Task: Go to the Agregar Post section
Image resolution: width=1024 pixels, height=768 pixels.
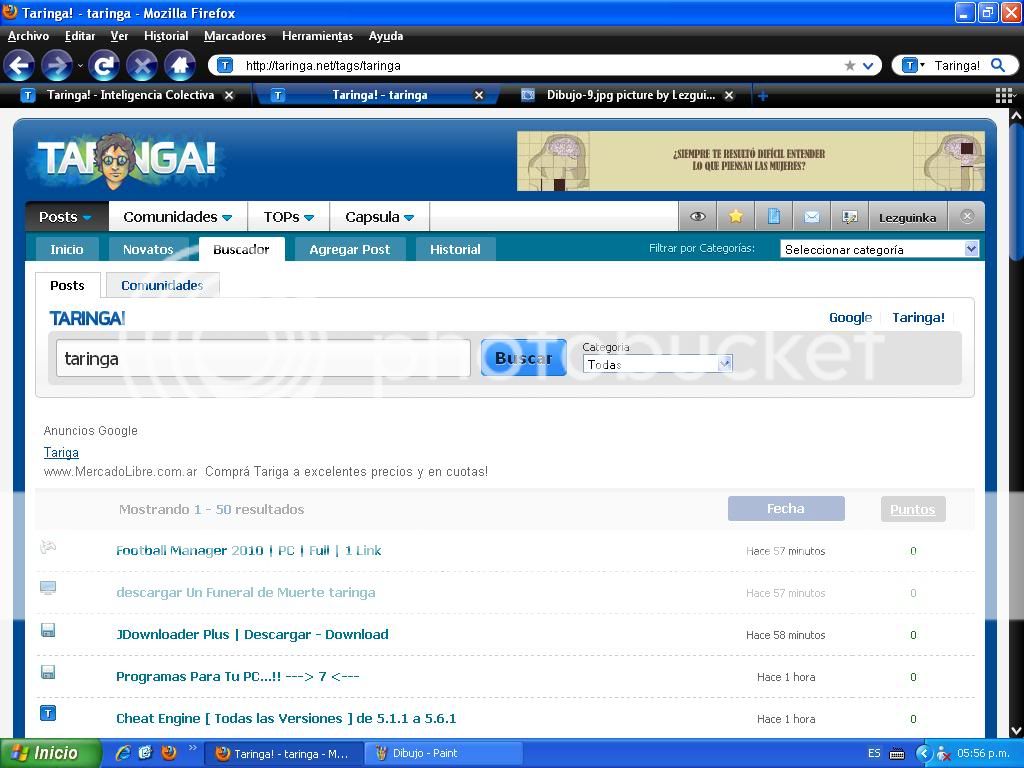Action: 349,249
